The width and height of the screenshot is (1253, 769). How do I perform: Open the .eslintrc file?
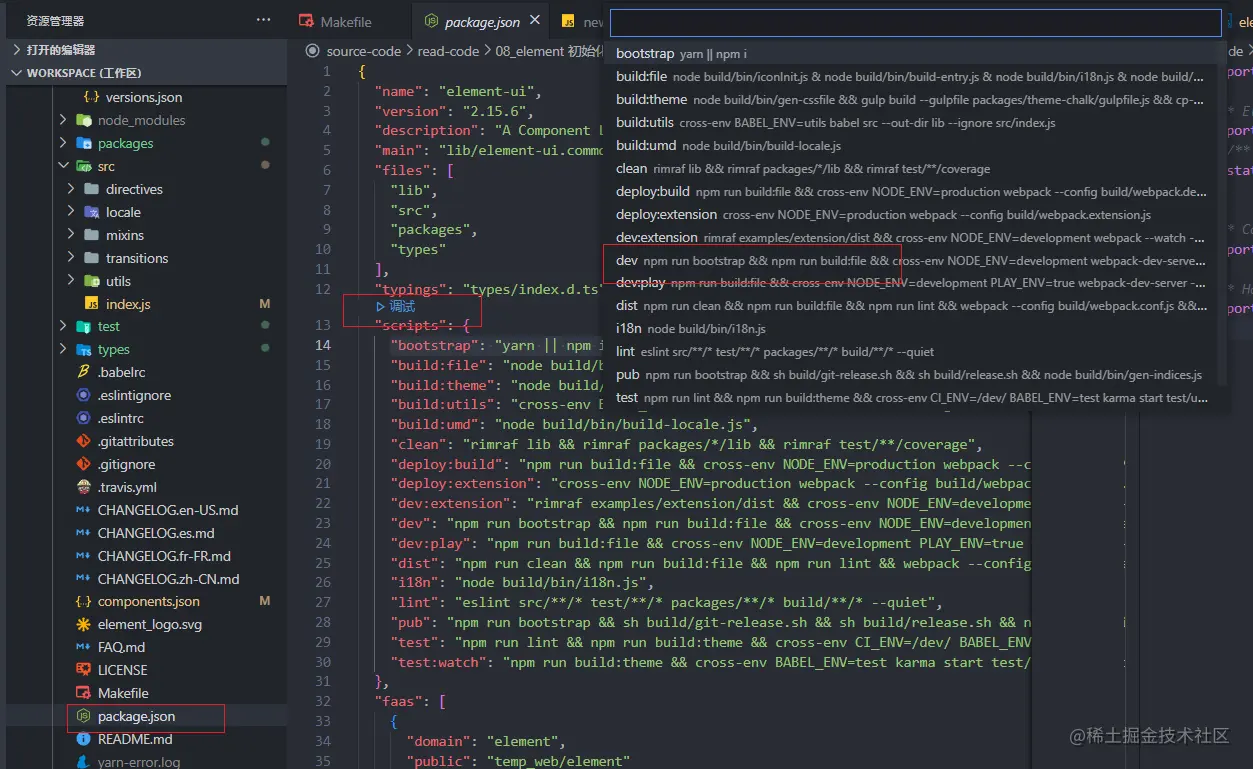tap(121, 418)
